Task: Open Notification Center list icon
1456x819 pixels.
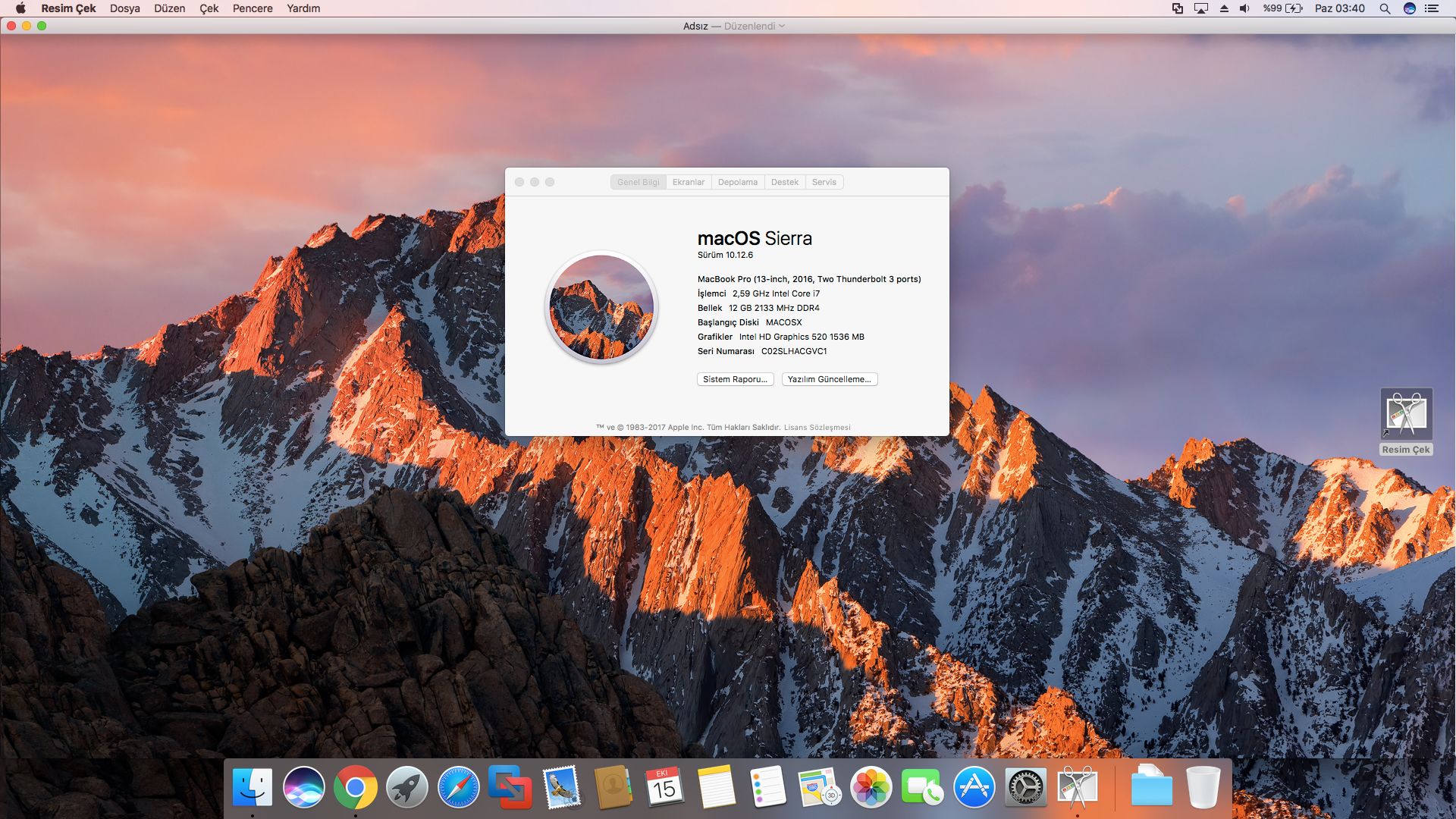Action: coord(1432,8)
